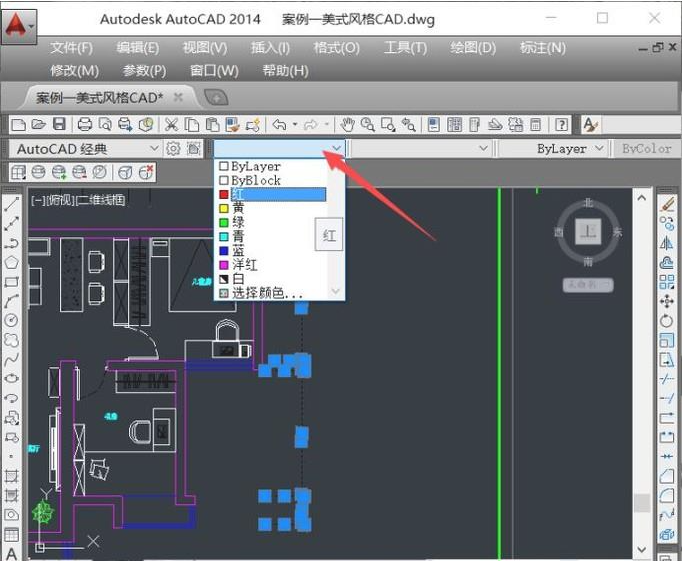682x561 pixels.
Task: Choose 选择颜色... from the color list
Action: coord(266,293)
